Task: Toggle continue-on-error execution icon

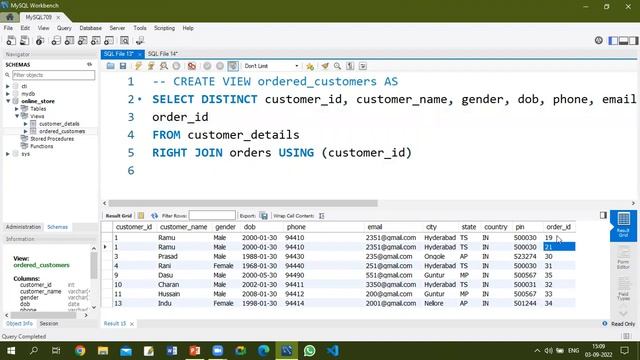Action: [191, 66]
